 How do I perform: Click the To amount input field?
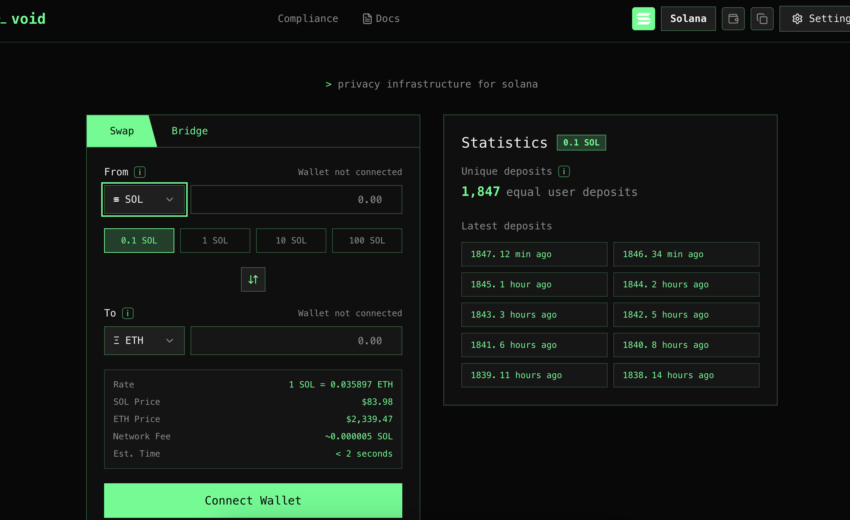pos(296,341)
